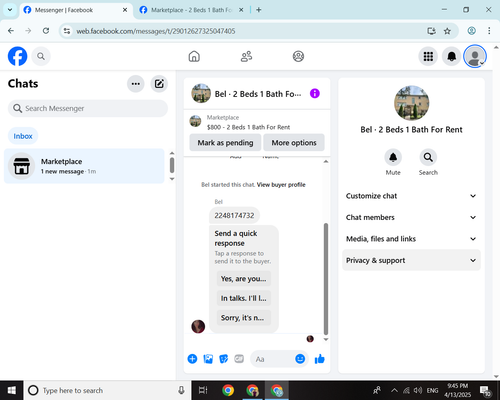Open the Facebook menu grid icon
This screenshot has height=400, width=500.
point(428,56)
